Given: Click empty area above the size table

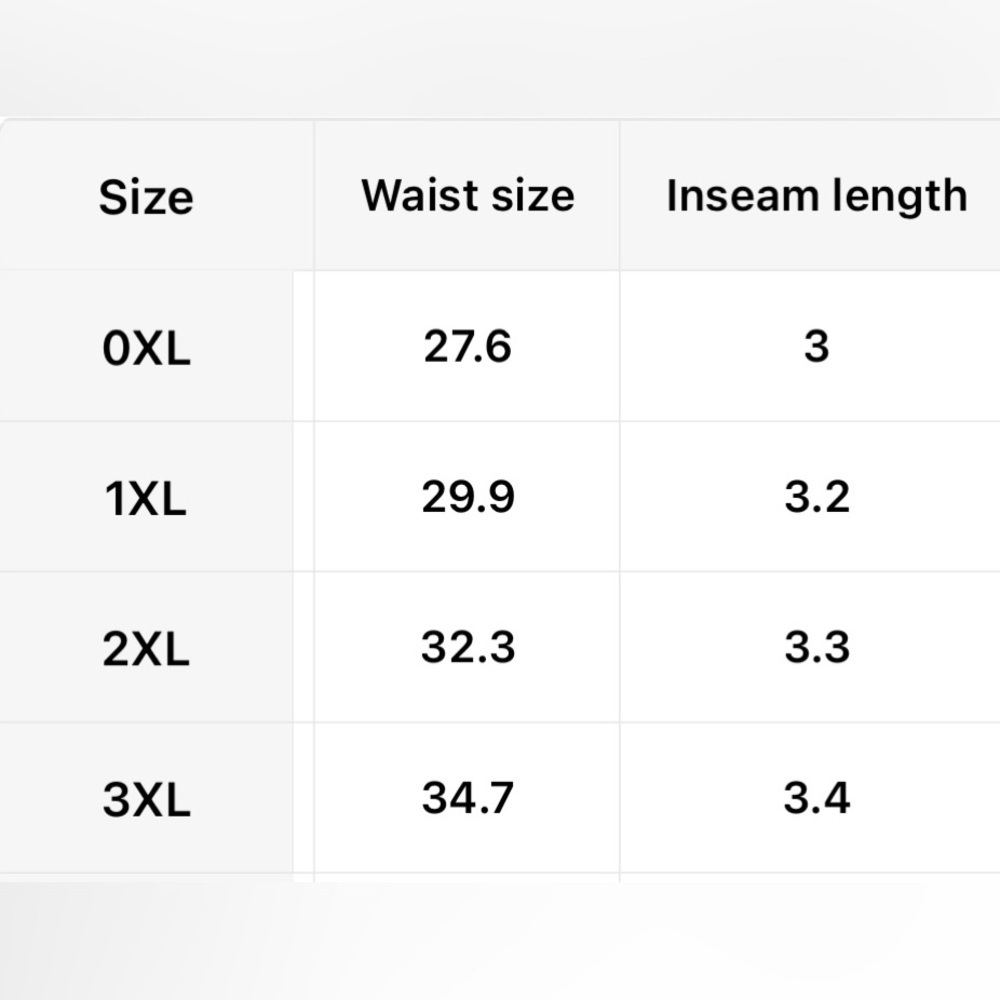Looking at the screenshot, I should point(500,57).
